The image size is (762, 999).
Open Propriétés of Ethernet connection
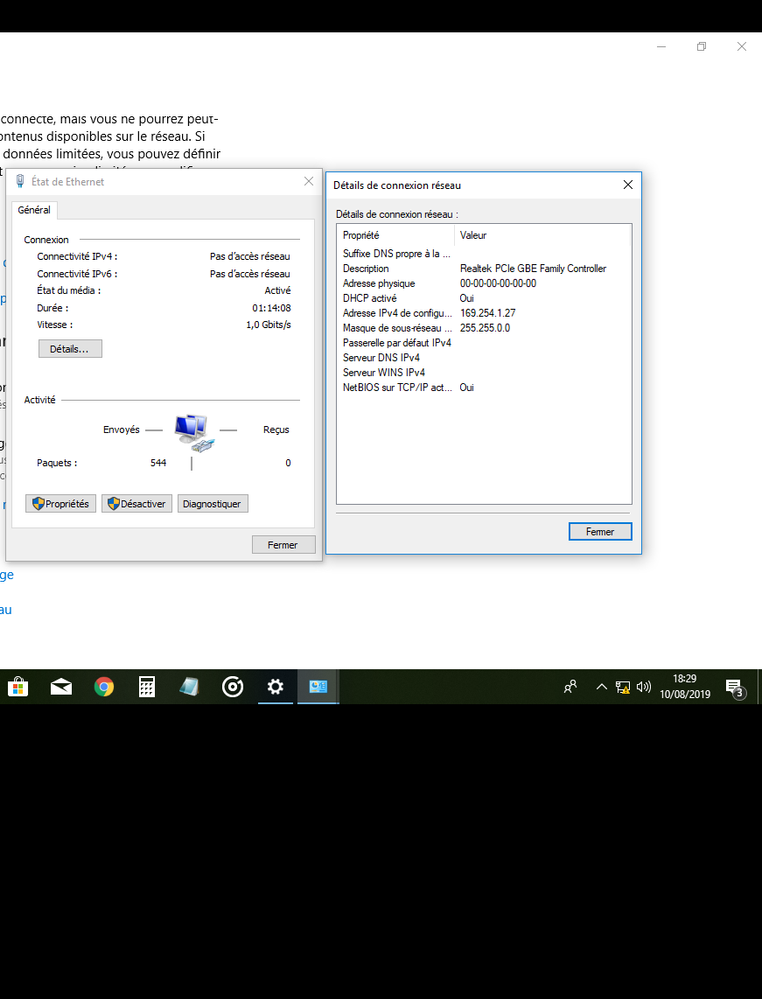click(x=60, y=504)
